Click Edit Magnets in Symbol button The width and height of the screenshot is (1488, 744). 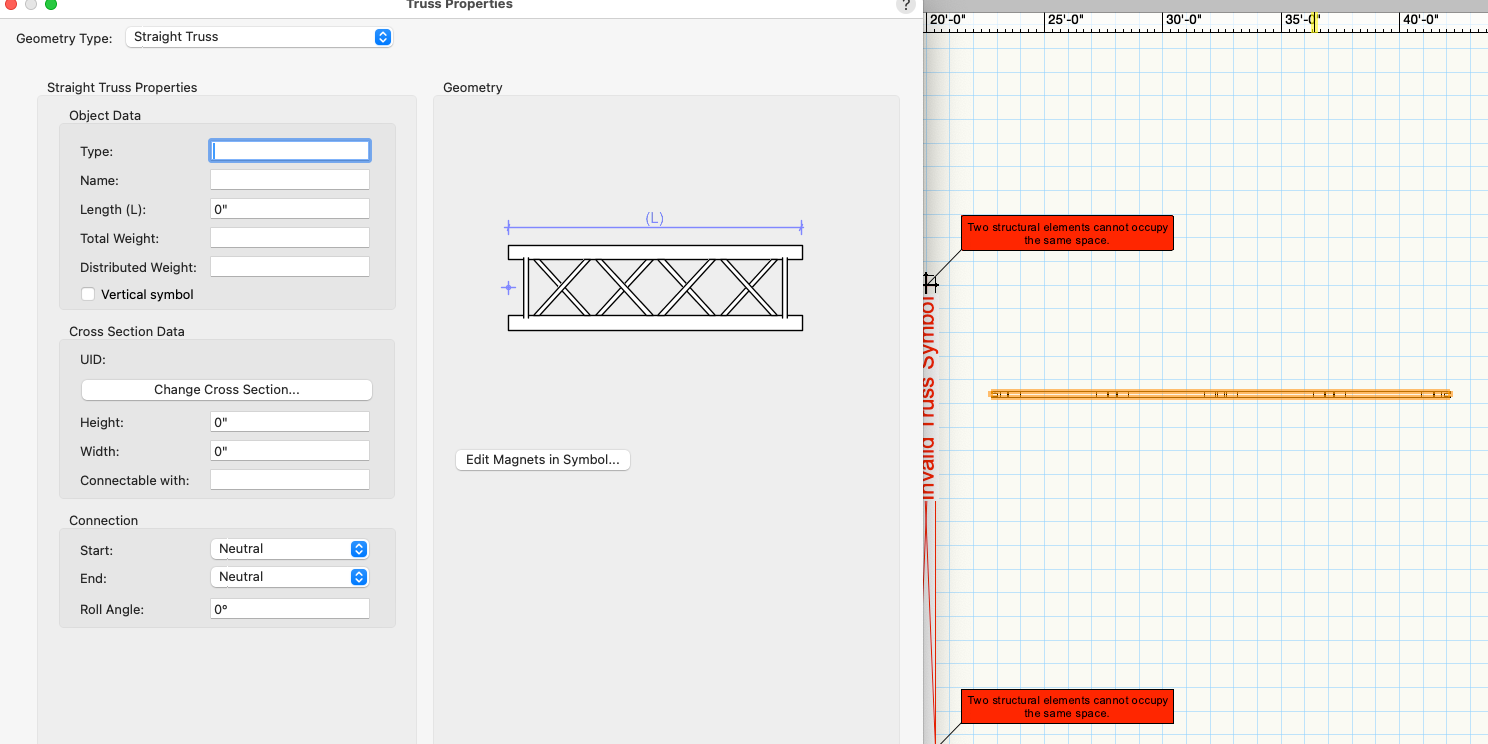click(542, 460)
